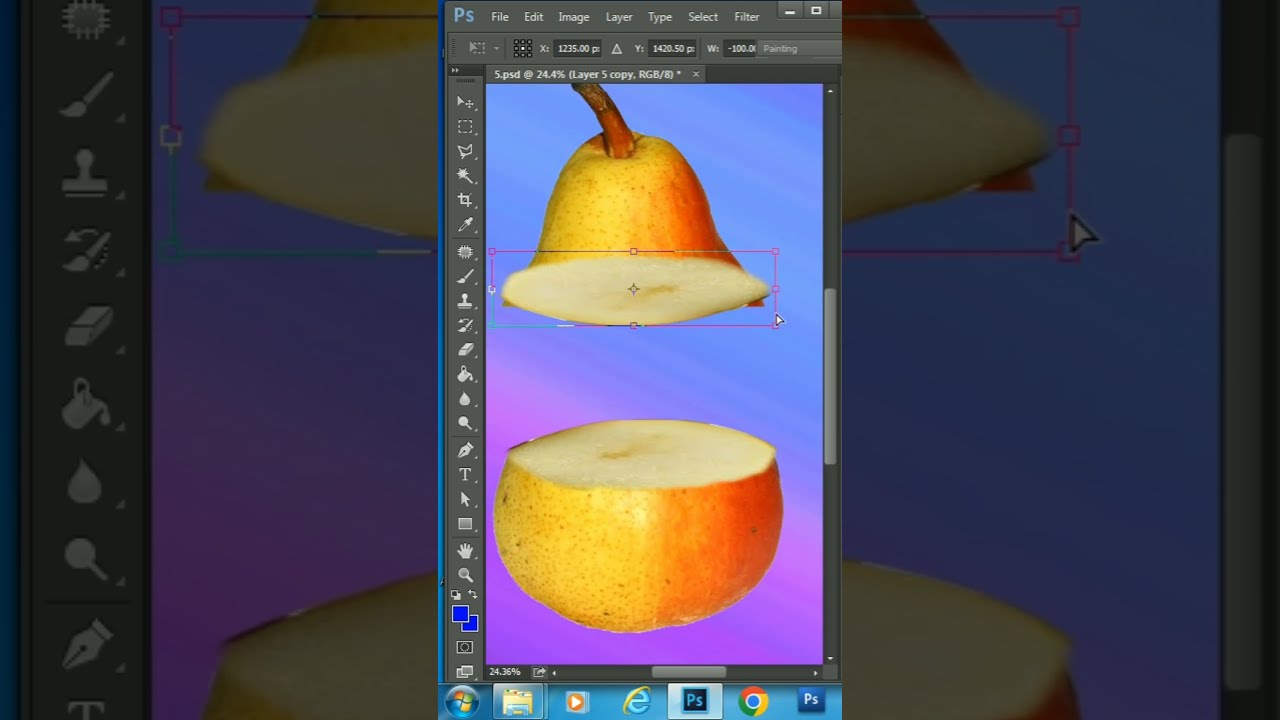Select the Zoom tool
1280x720 pixels.
coord(465,575)
